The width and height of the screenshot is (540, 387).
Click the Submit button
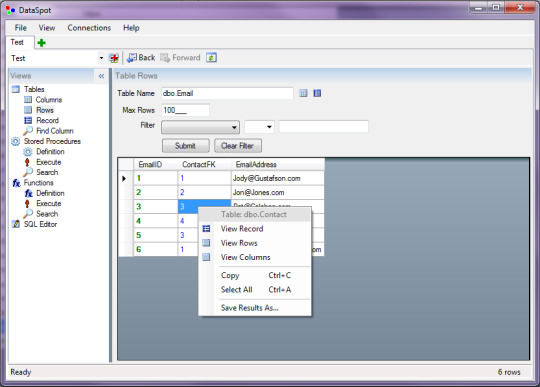[x=186, y=146]
